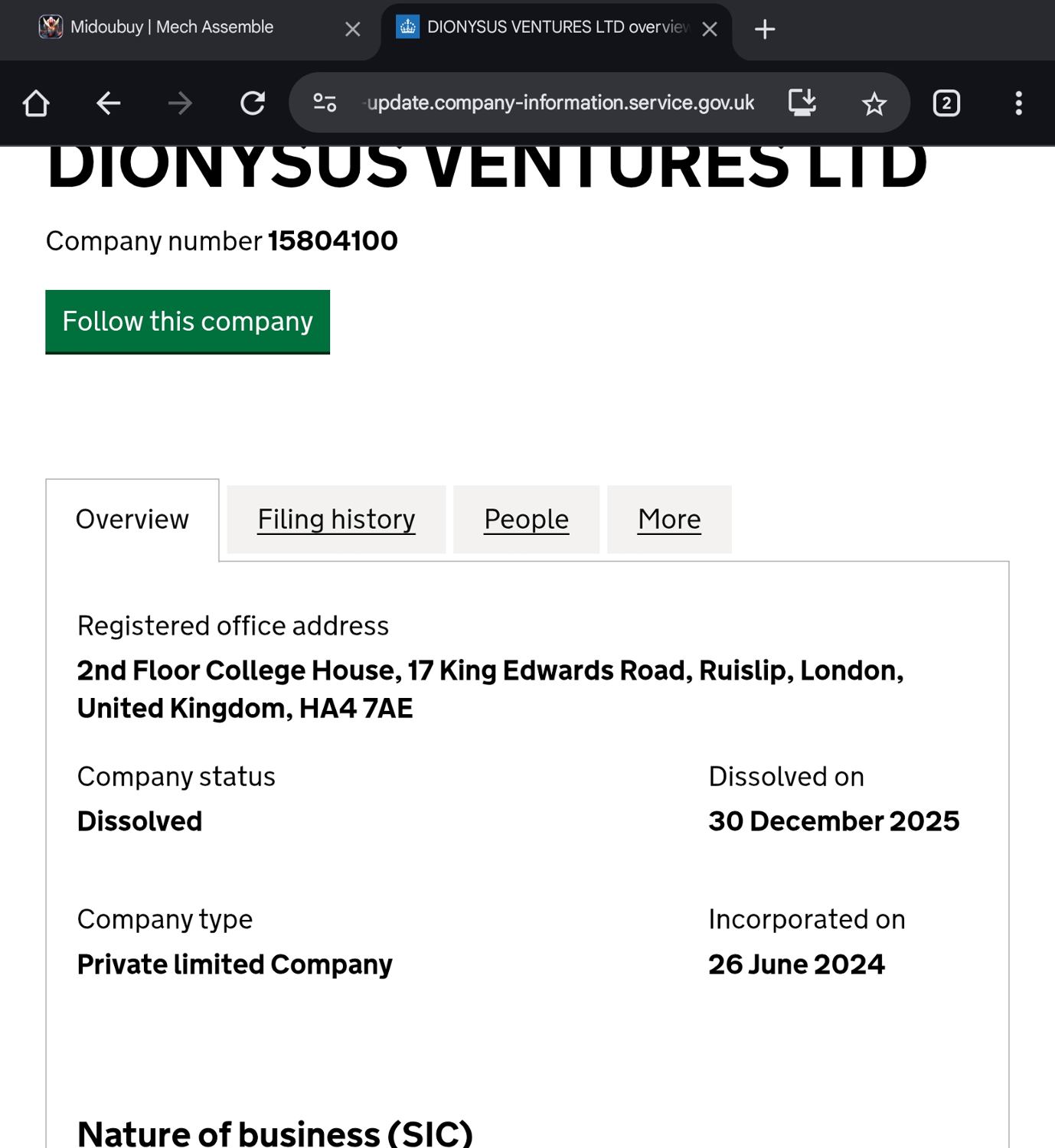Click the forward navigation arrow
The height and width of the screenshot is (1148, 1055).
tap(180, 103)
